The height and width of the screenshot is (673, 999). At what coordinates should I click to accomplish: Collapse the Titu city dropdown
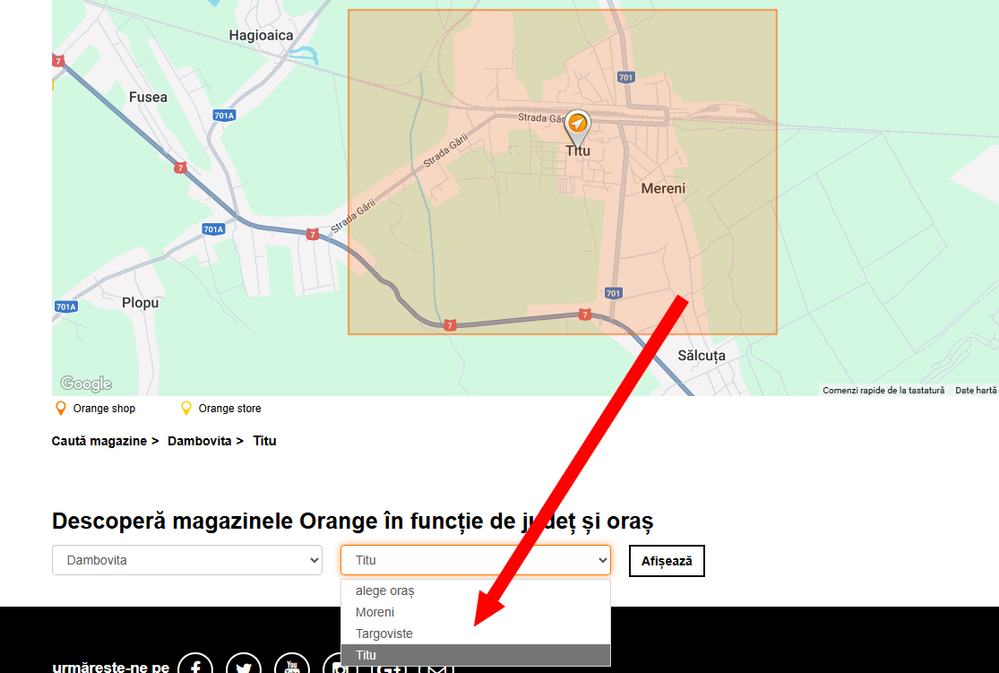click(475, 560)
